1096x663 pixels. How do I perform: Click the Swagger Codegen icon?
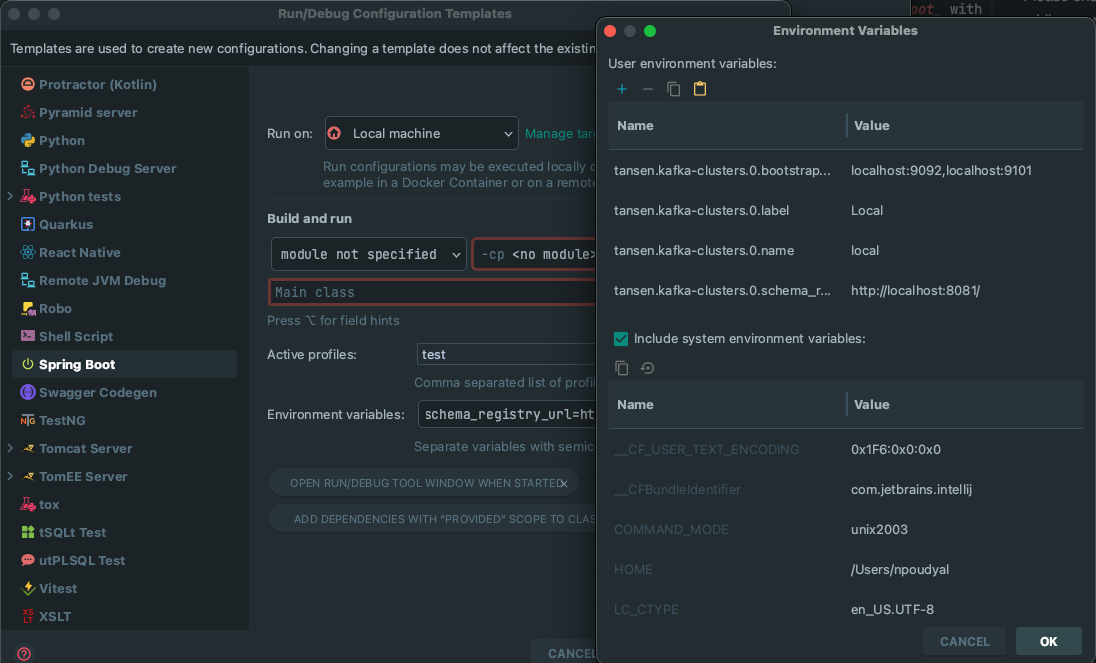[27, 392]
